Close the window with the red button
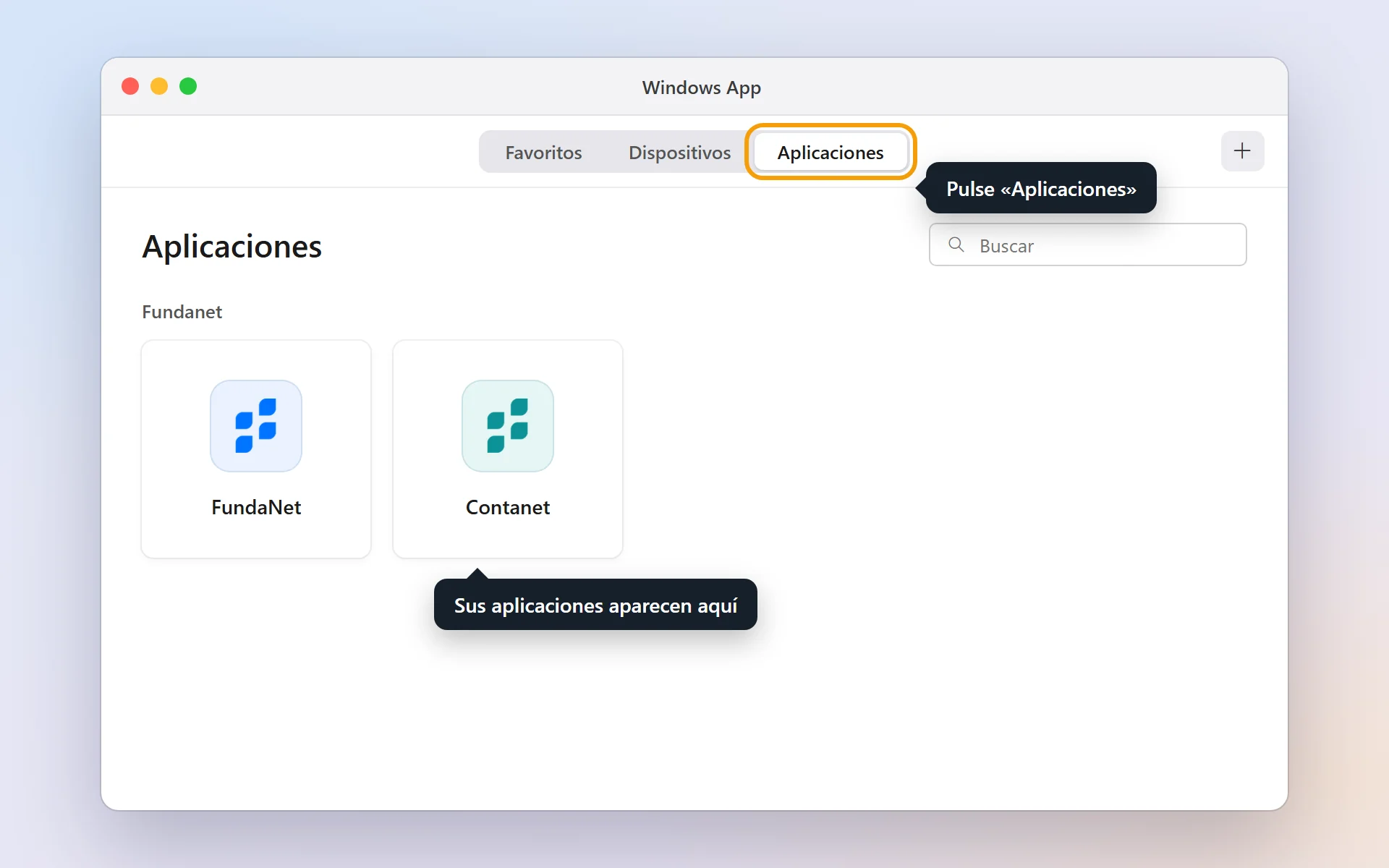Image resolution: width=1389 pixels, height=868 pixels. coord(130,87)
